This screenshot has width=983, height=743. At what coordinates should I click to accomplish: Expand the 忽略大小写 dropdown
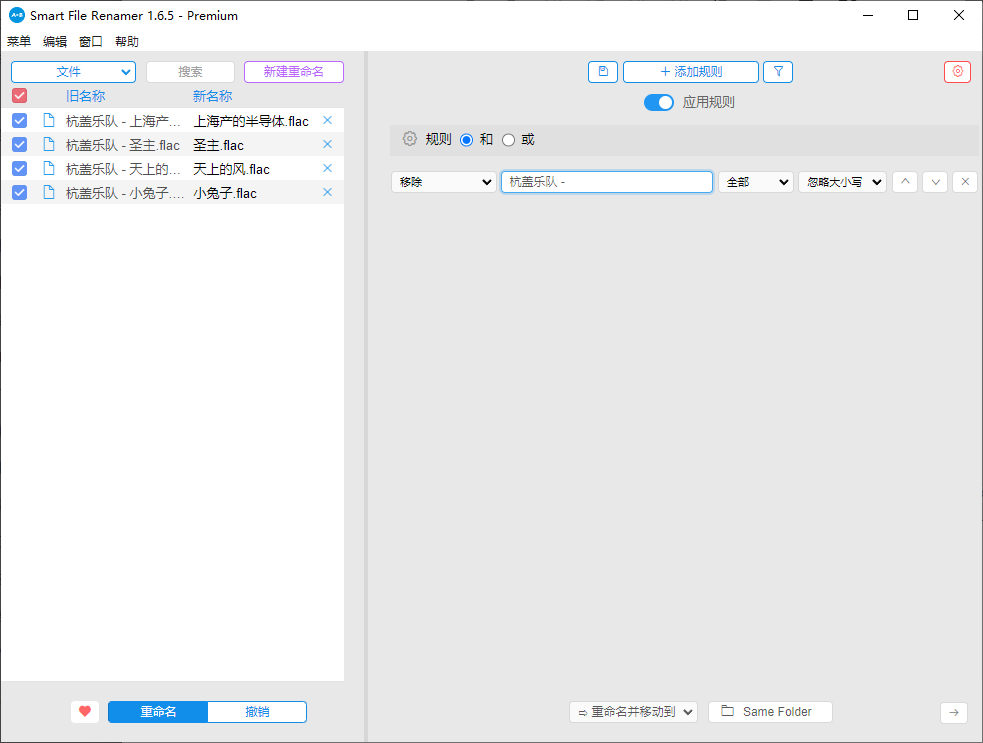842,182
